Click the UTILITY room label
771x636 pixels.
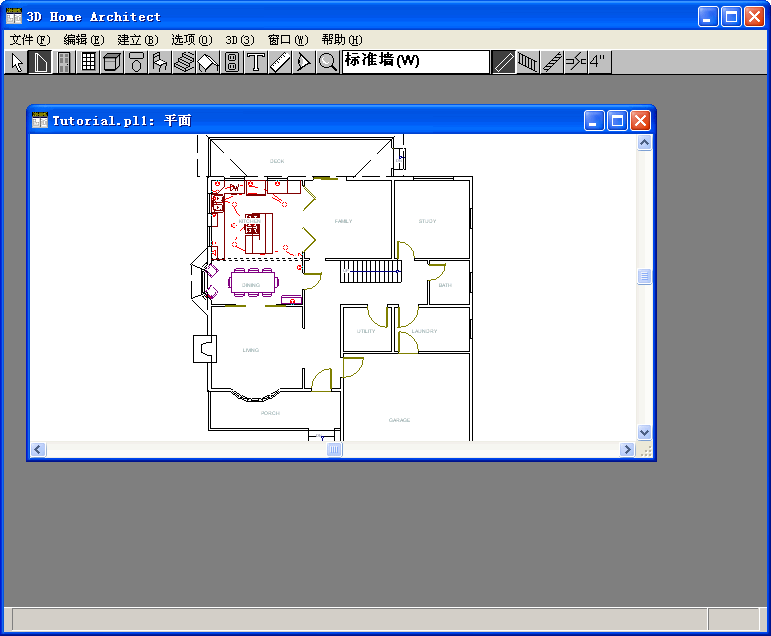click(x=366, y=332)
